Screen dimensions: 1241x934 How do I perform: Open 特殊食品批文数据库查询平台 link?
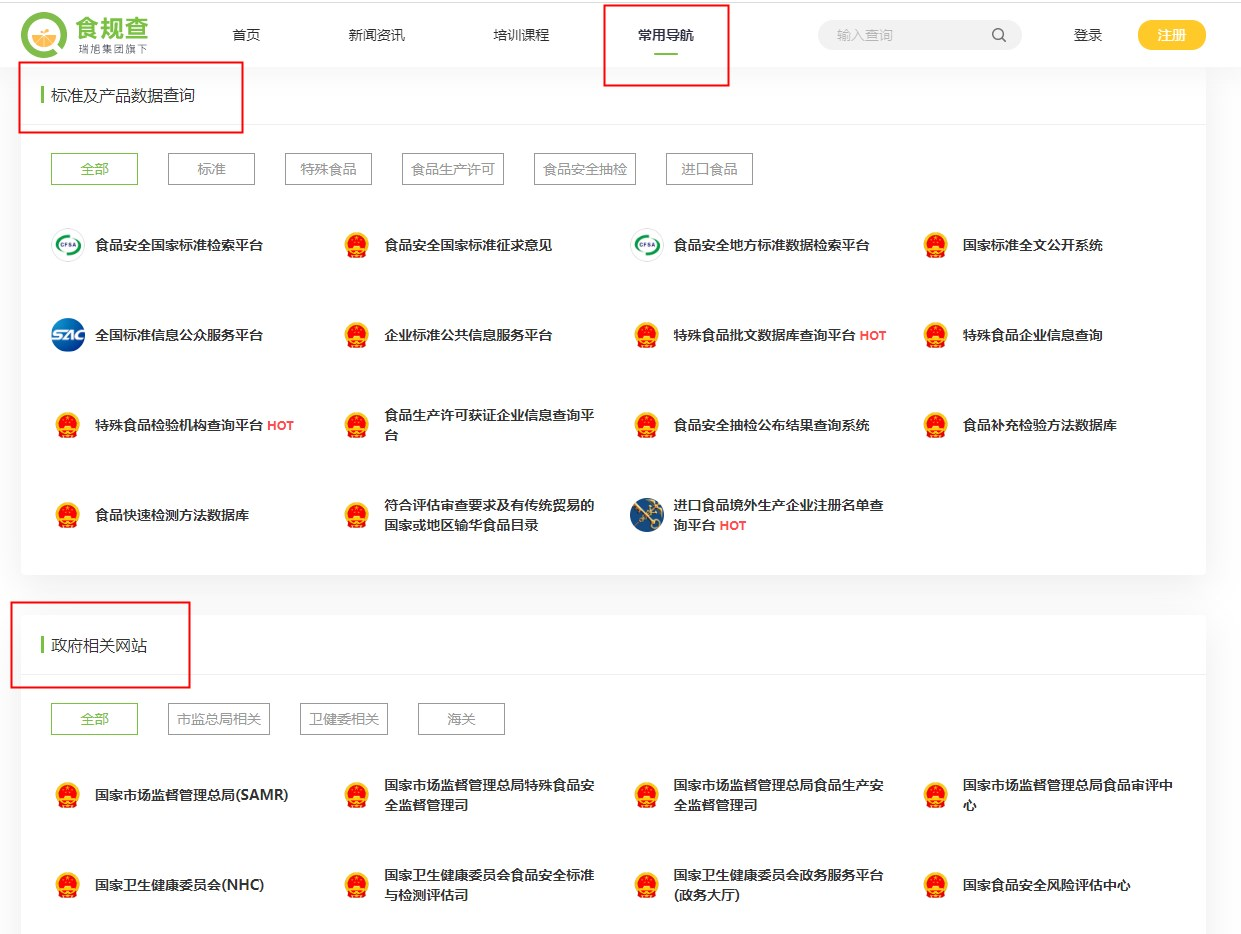click(x=764, y=335)
